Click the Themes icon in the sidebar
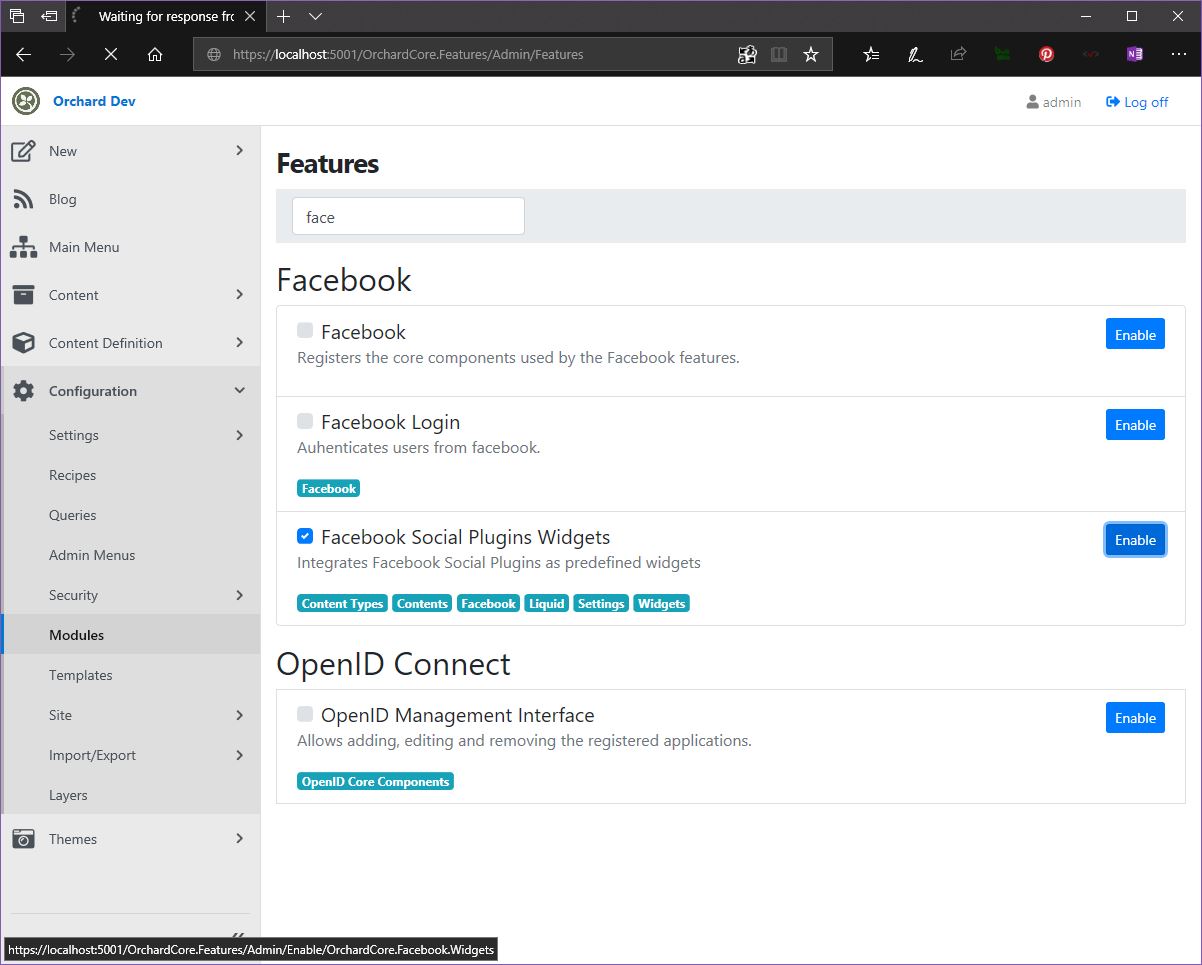This screenshot has height=965, width=1202. point(23,839)
